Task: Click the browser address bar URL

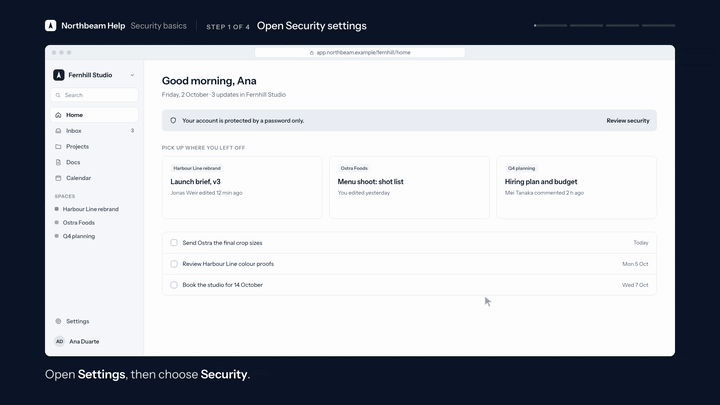Action: click(x=363, y=53)
